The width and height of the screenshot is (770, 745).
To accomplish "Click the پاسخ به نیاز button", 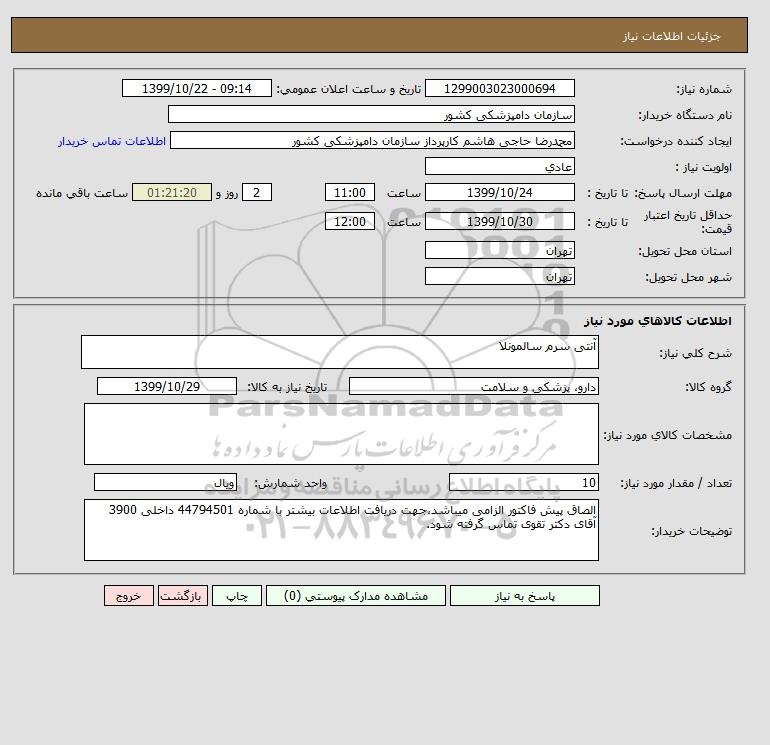I will pos(524,595).
